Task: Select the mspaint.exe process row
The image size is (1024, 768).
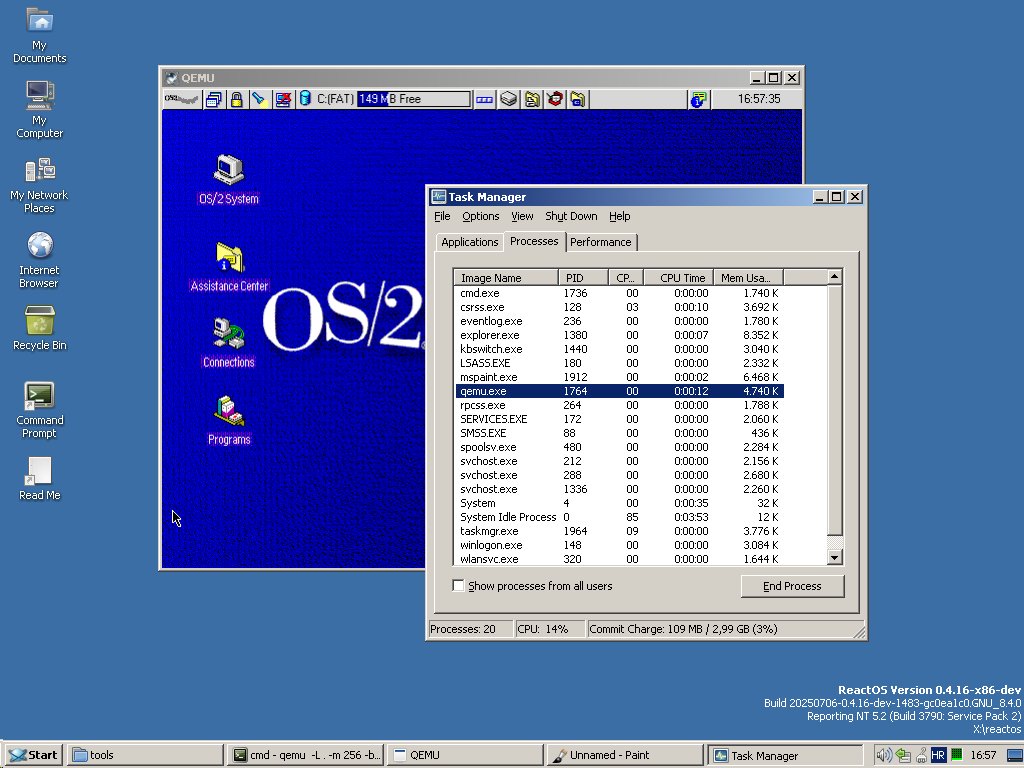Action: (619, 377)
